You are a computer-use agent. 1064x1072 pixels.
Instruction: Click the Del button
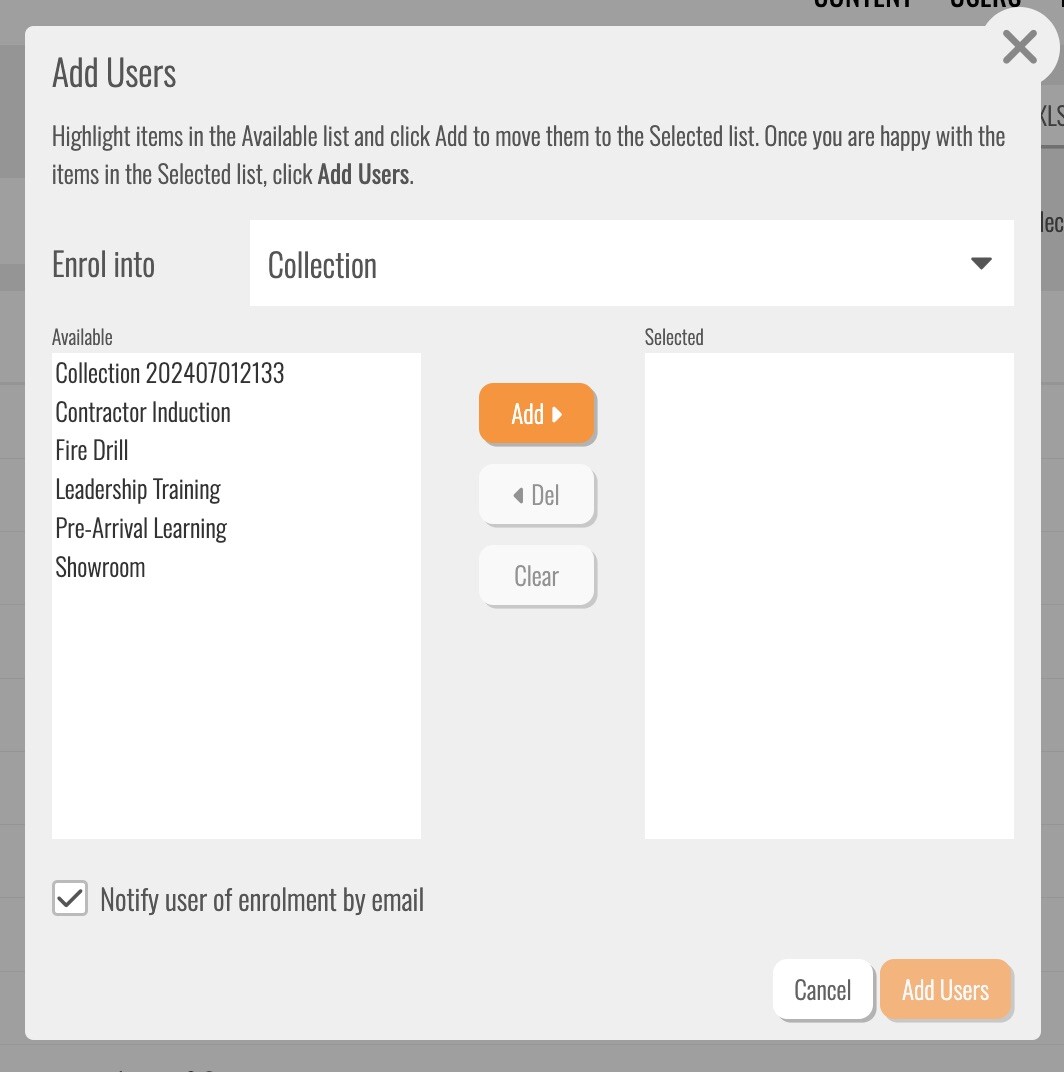tap(537, 495)
